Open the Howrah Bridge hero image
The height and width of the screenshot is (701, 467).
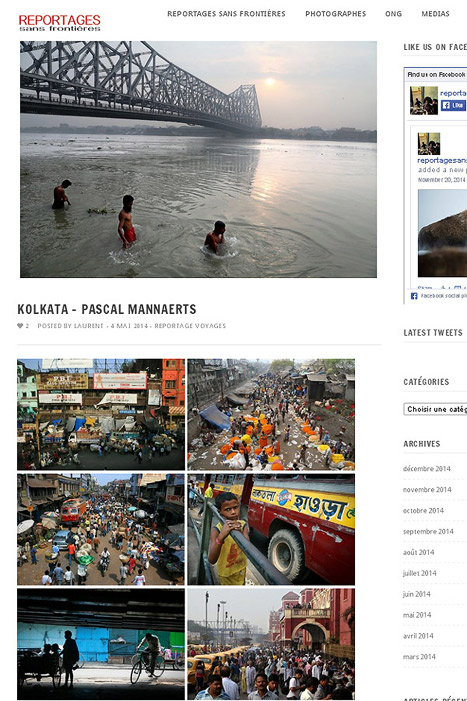point(198,159)
